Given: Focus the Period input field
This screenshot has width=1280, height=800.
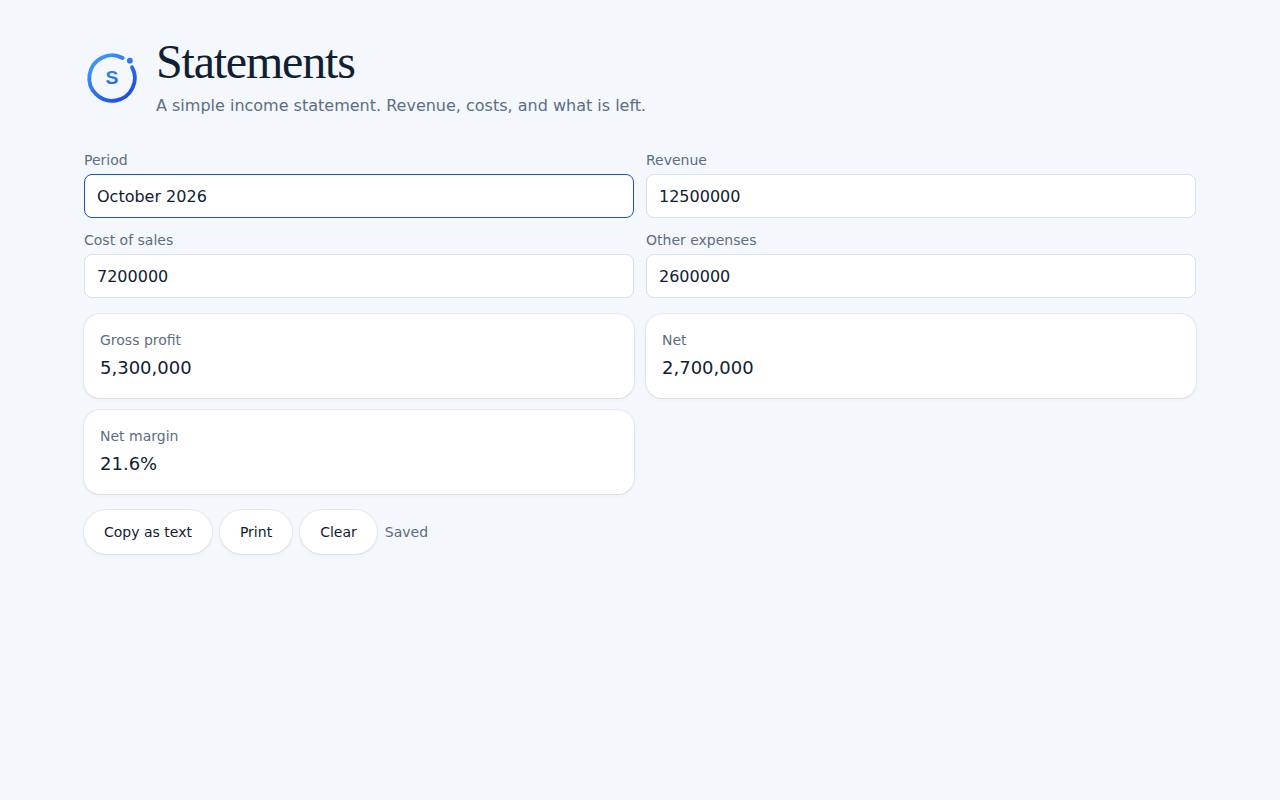Looking at the screenshot, I should (359, 196).
